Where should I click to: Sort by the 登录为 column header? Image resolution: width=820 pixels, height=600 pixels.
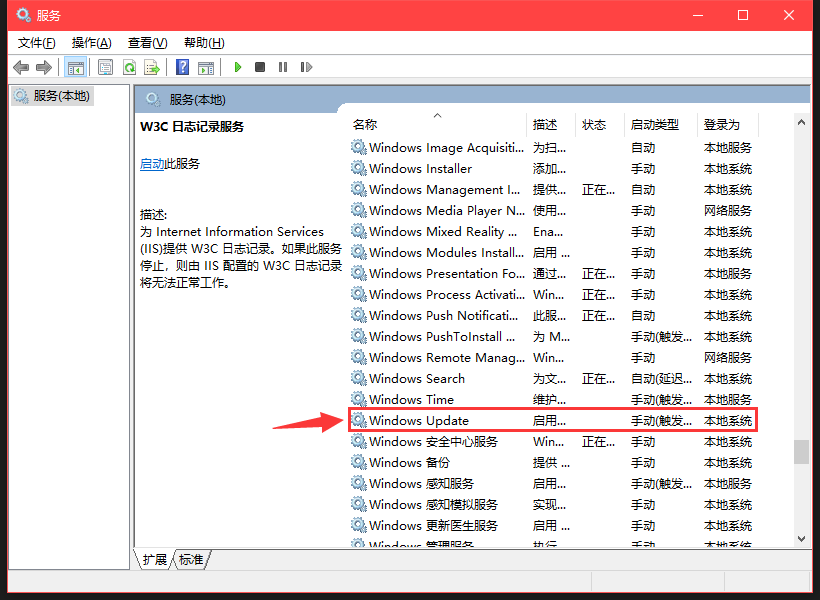pos(728,124)
